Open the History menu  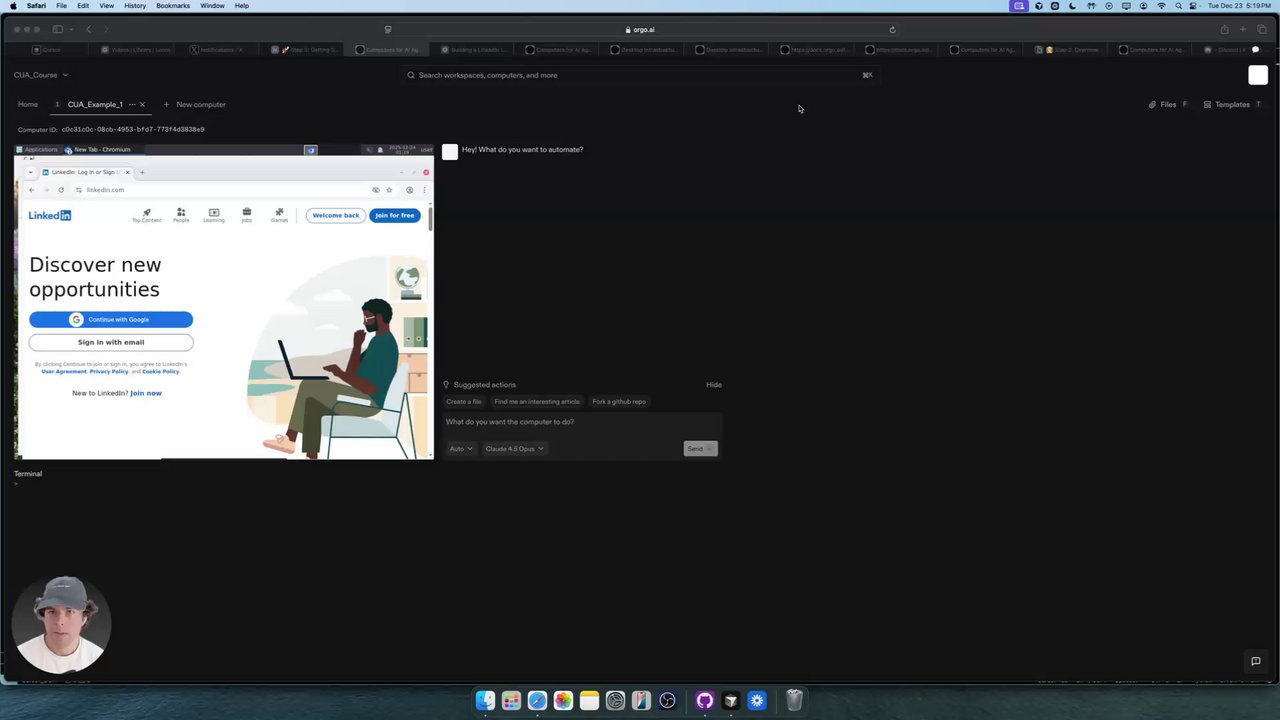pos(135,6)
